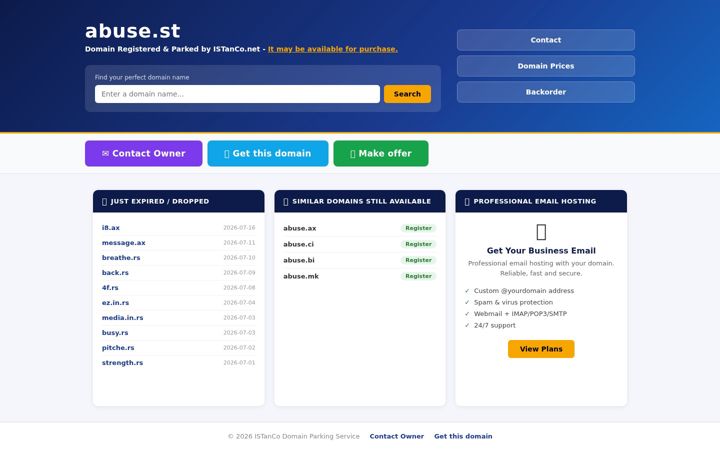Register the abuse.ax domain
The height and width of the screenshot is (450, 720).
click(x=418, y=228)
